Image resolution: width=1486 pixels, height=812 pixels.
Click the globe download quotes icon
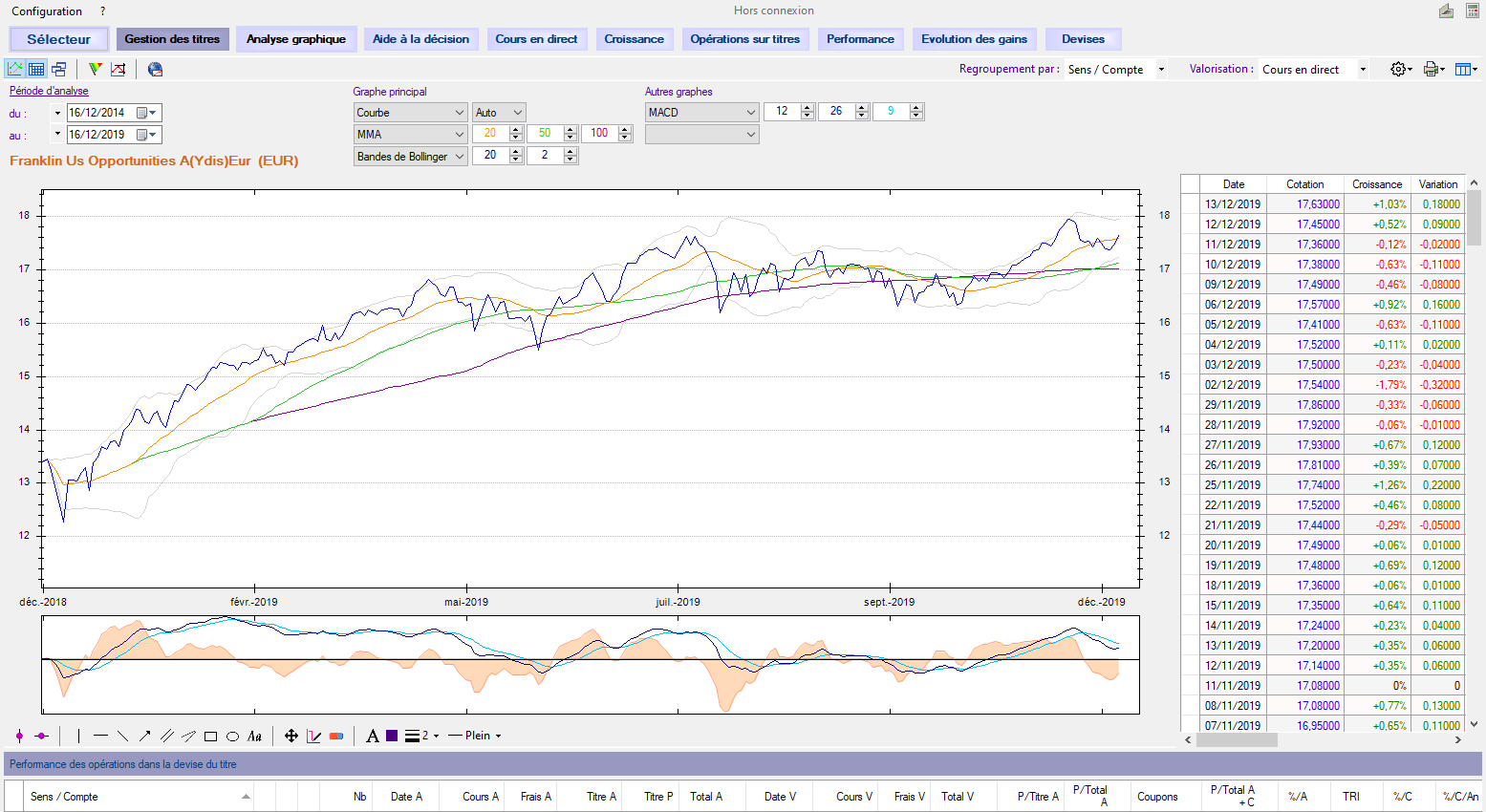click(155, 69)
